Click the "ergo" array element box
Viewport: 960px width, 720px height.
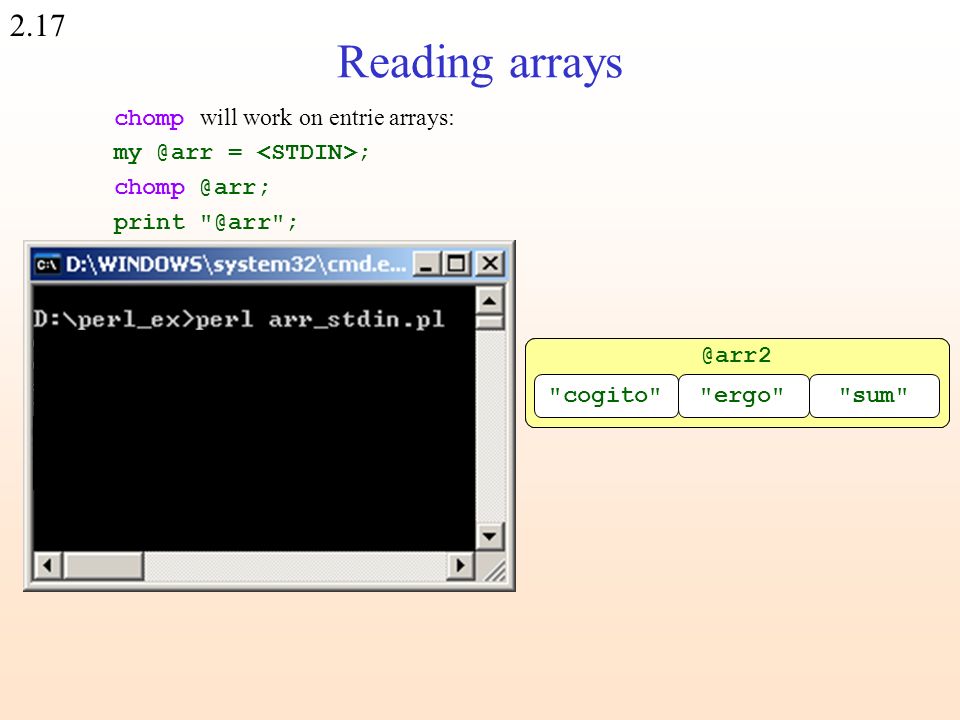743,396
